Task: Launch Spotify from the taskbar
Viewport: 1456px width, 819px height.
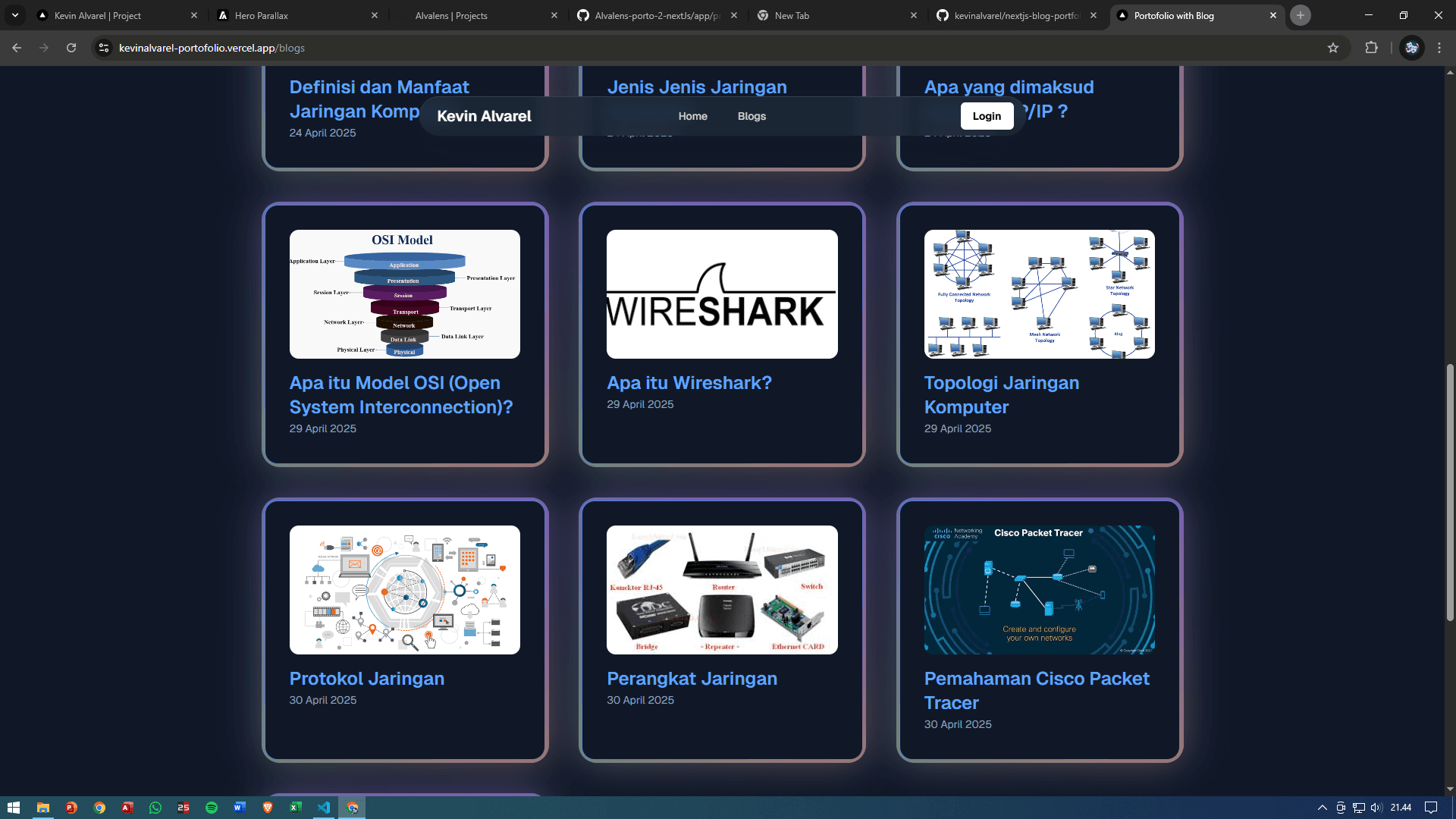Action: [212, 808]
